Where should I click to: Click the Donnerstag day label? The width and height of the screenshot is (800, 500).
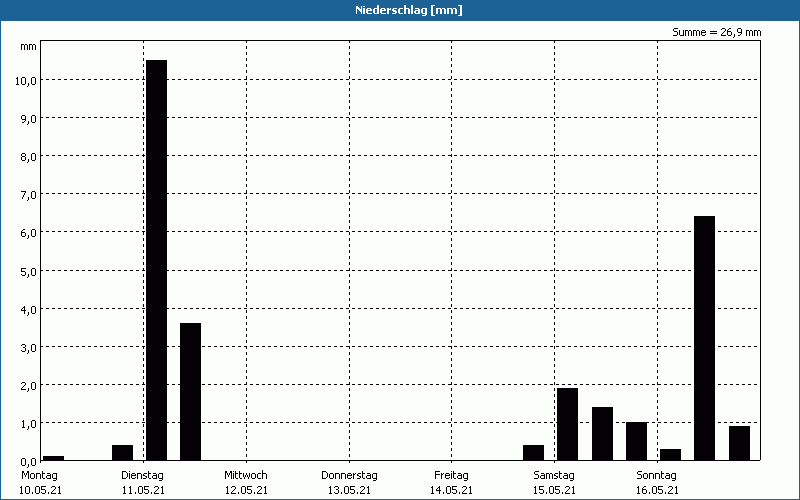[x=349, y=476]
